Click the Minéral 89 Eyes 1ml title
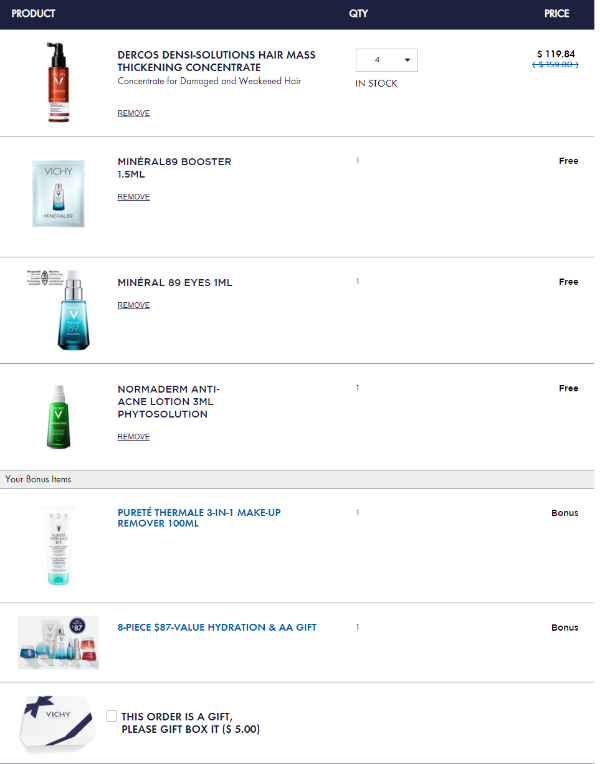The image size is (600, 764). click(174, 283)
